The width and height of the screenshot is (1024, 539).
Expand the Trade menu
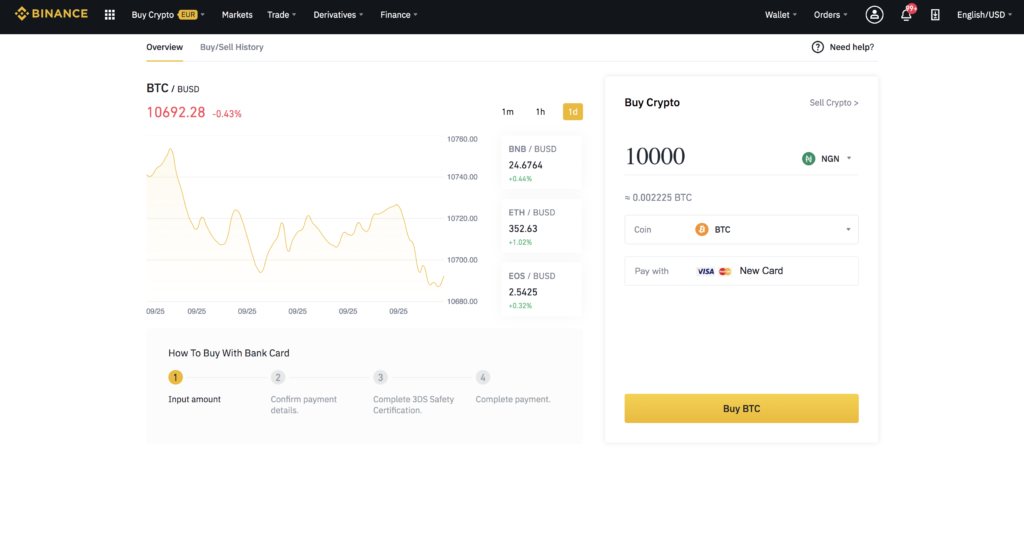pos(281,14)
